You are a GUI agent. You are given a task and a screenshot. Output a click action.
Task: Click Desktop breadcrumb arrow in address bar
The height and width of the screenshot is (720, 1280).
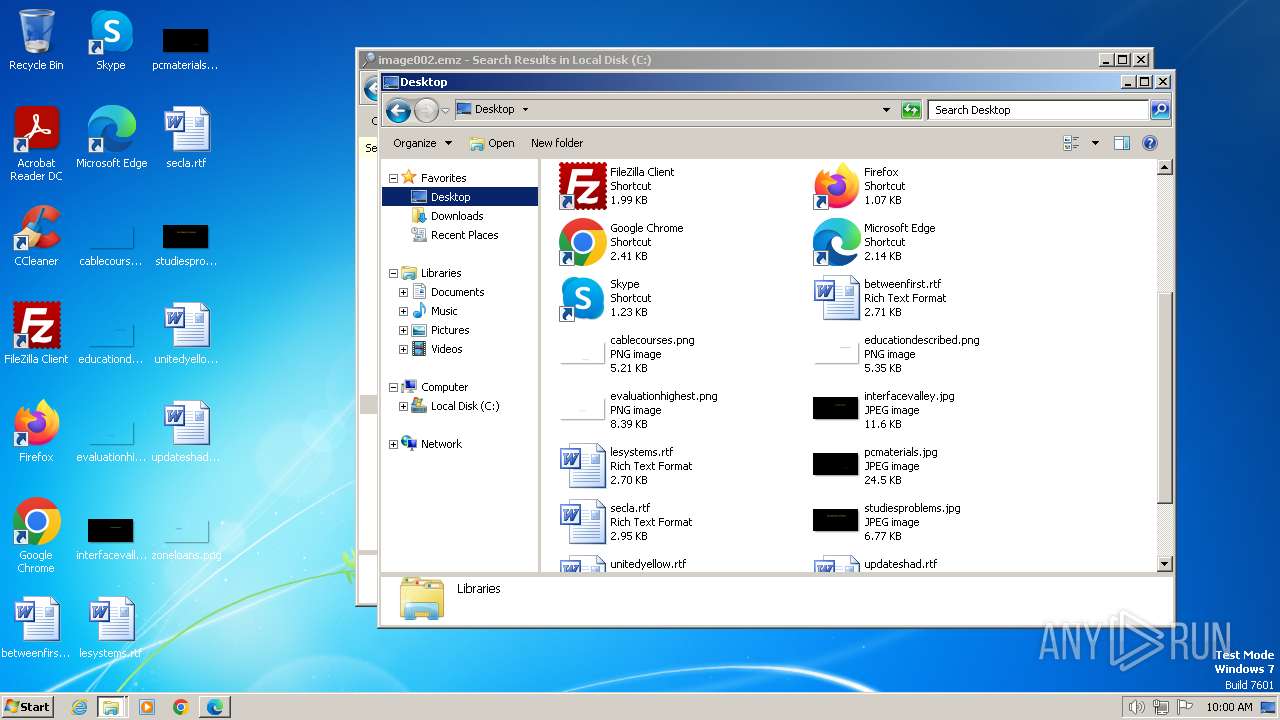(525, 110)
